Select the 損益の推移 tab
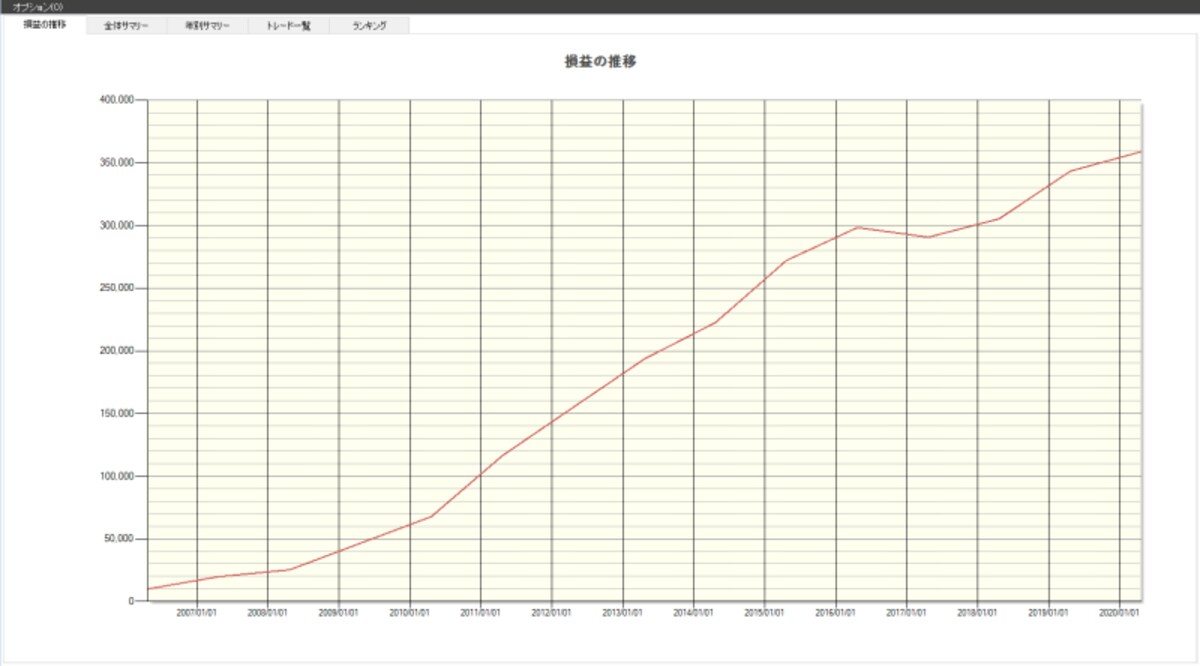This screenshot has width=1200, height=666. [x=45, y=24]
